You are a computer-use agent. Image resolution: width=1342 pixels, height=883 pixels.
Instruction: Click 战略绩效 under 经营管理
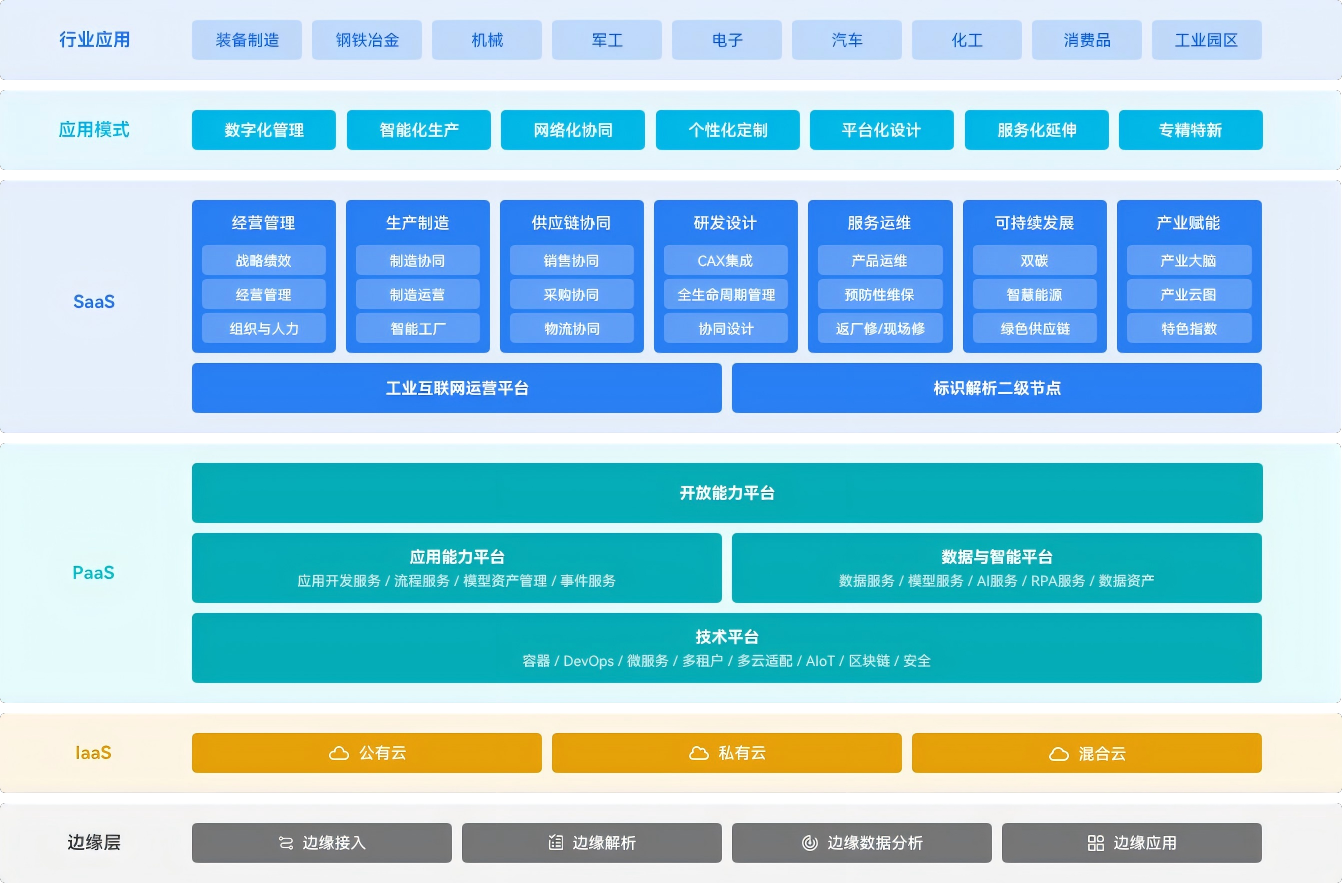[264, 261]
